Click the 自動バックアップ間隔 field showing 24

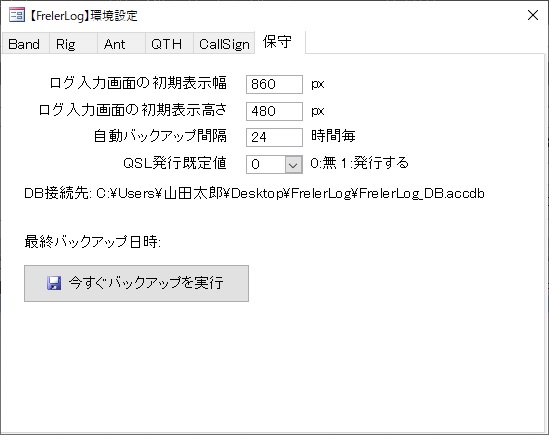click(274, 137)
